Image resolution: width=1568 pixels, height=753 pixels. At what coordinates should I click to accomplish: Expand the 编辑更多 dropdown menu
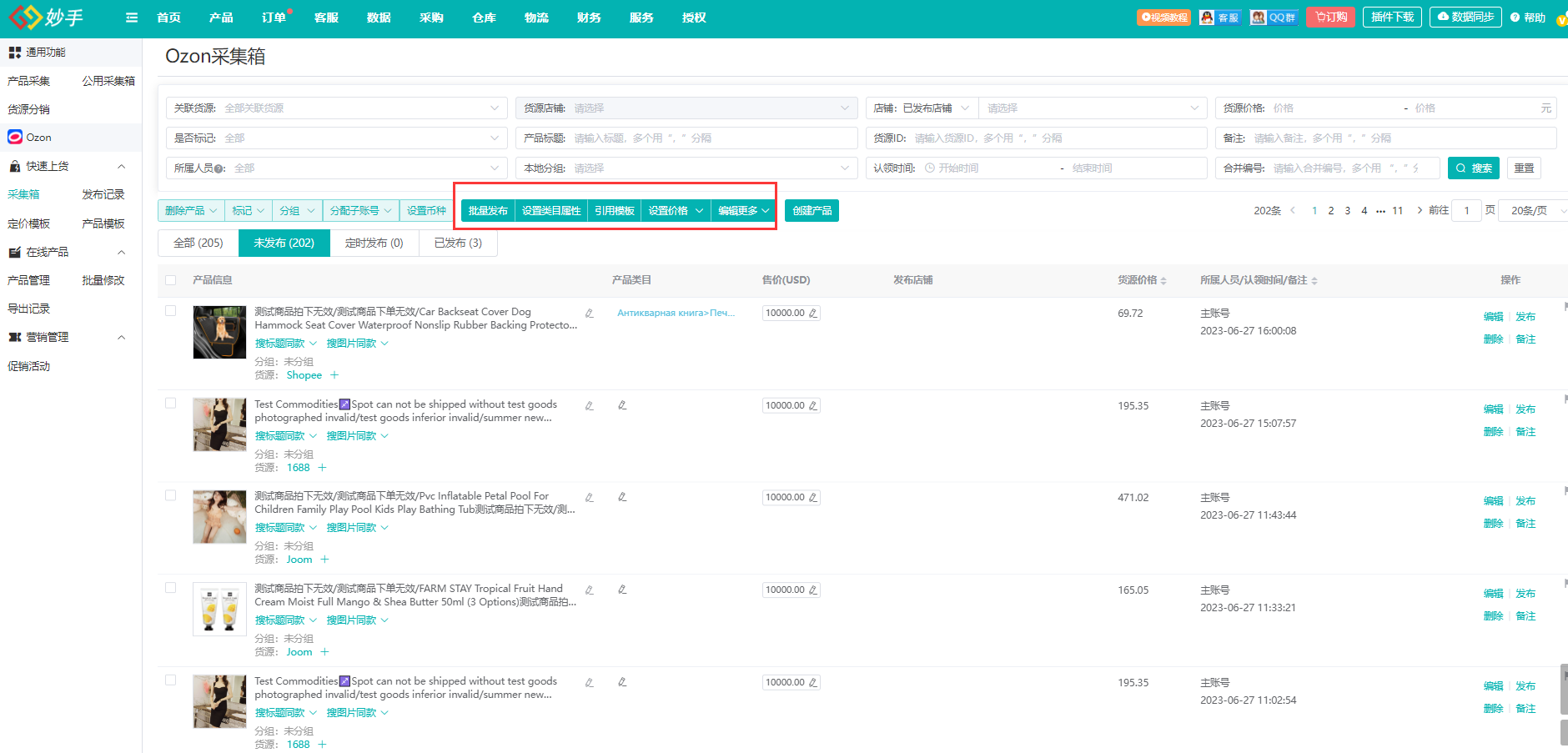point(743,211)
